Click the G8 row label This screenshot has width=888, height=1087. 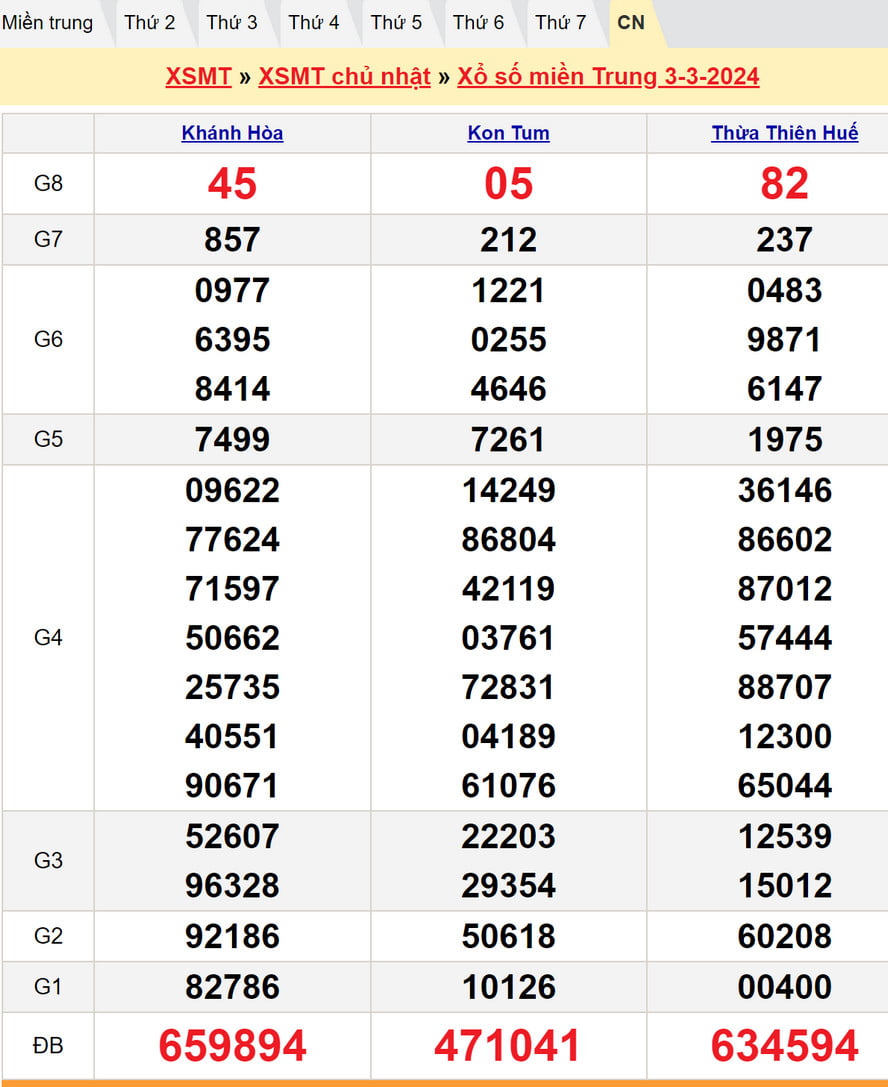point(48,184)
